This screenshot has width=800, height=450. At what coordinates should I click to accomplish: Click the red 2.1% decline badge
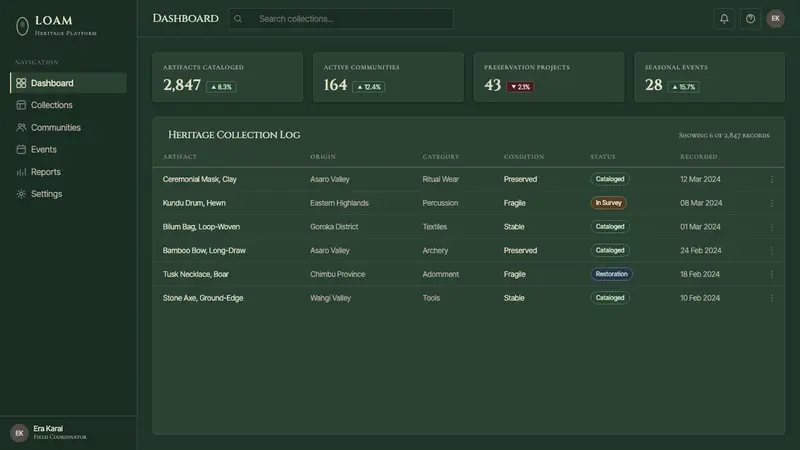(x=520, y=87)
